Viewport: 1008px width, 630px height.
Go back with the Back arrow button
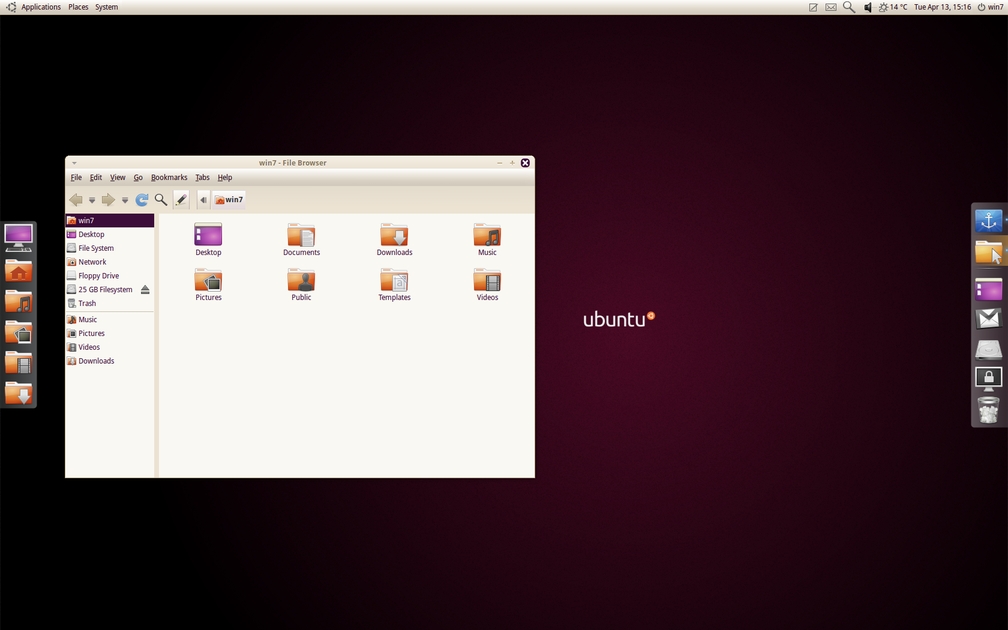76,200
